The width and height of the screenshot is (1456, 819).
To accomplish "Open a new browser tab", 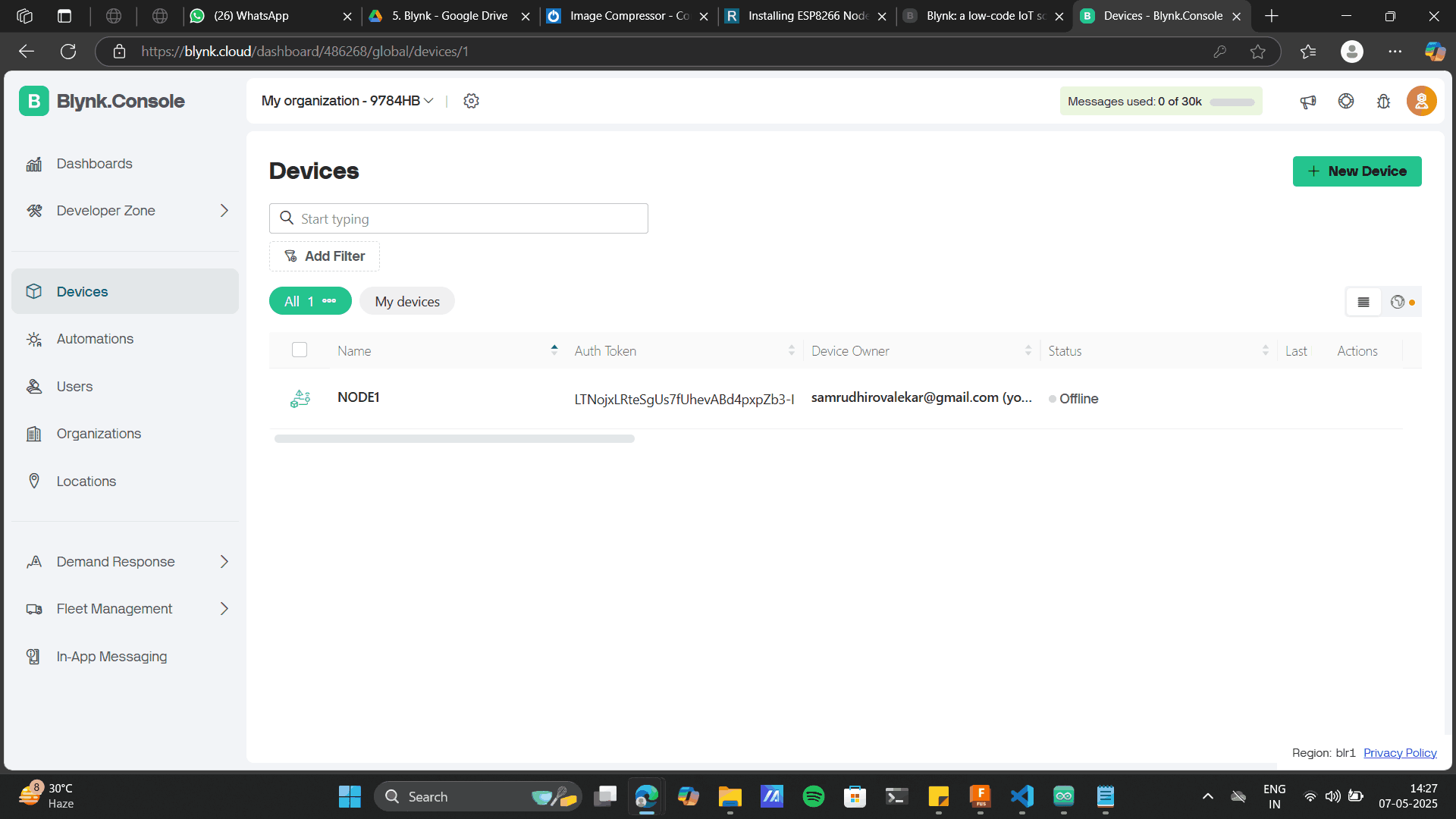I will (x=1272, y=16).
